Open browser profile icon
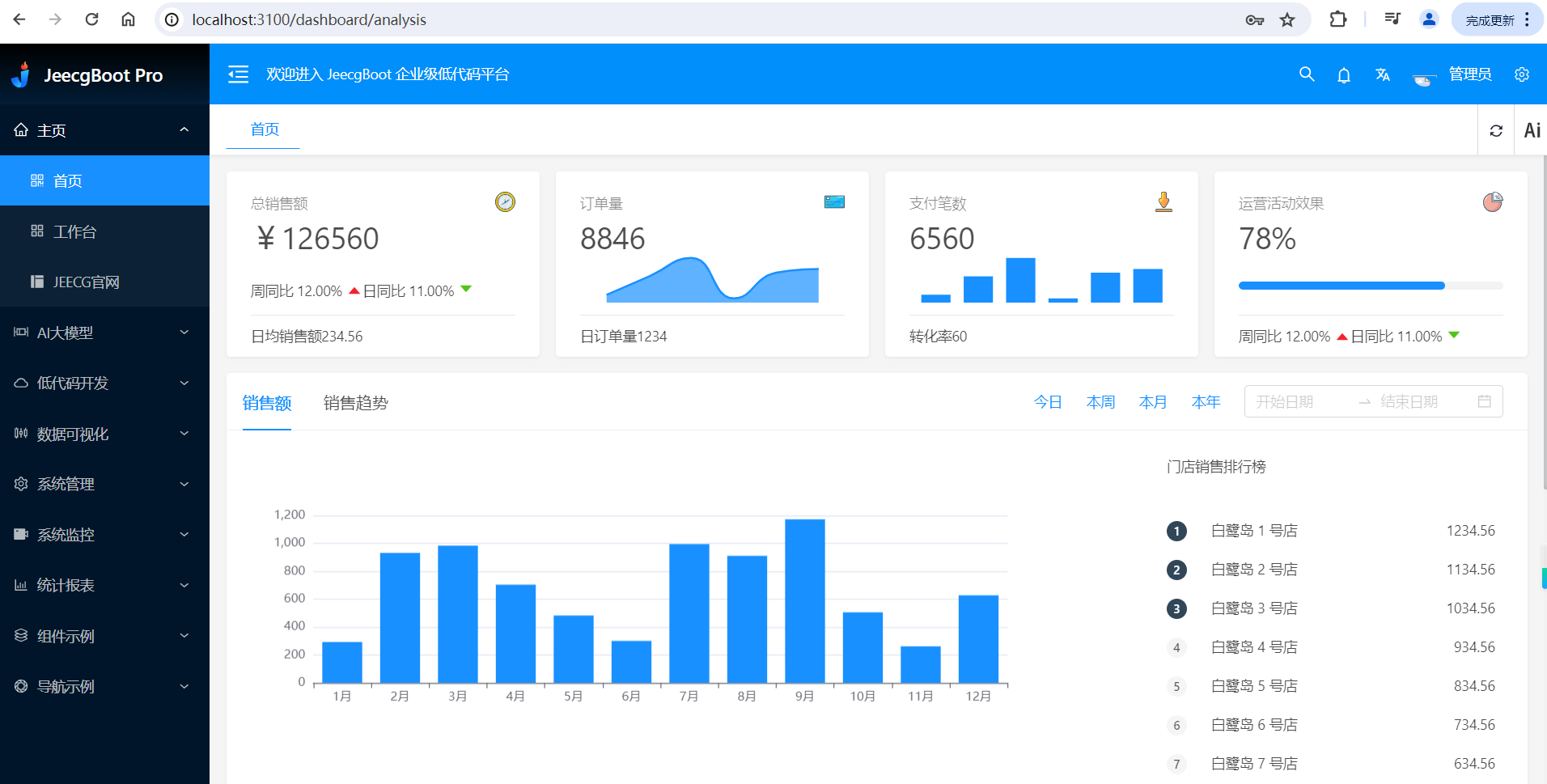1547x784 pixels. click(x=1429, y=19)
